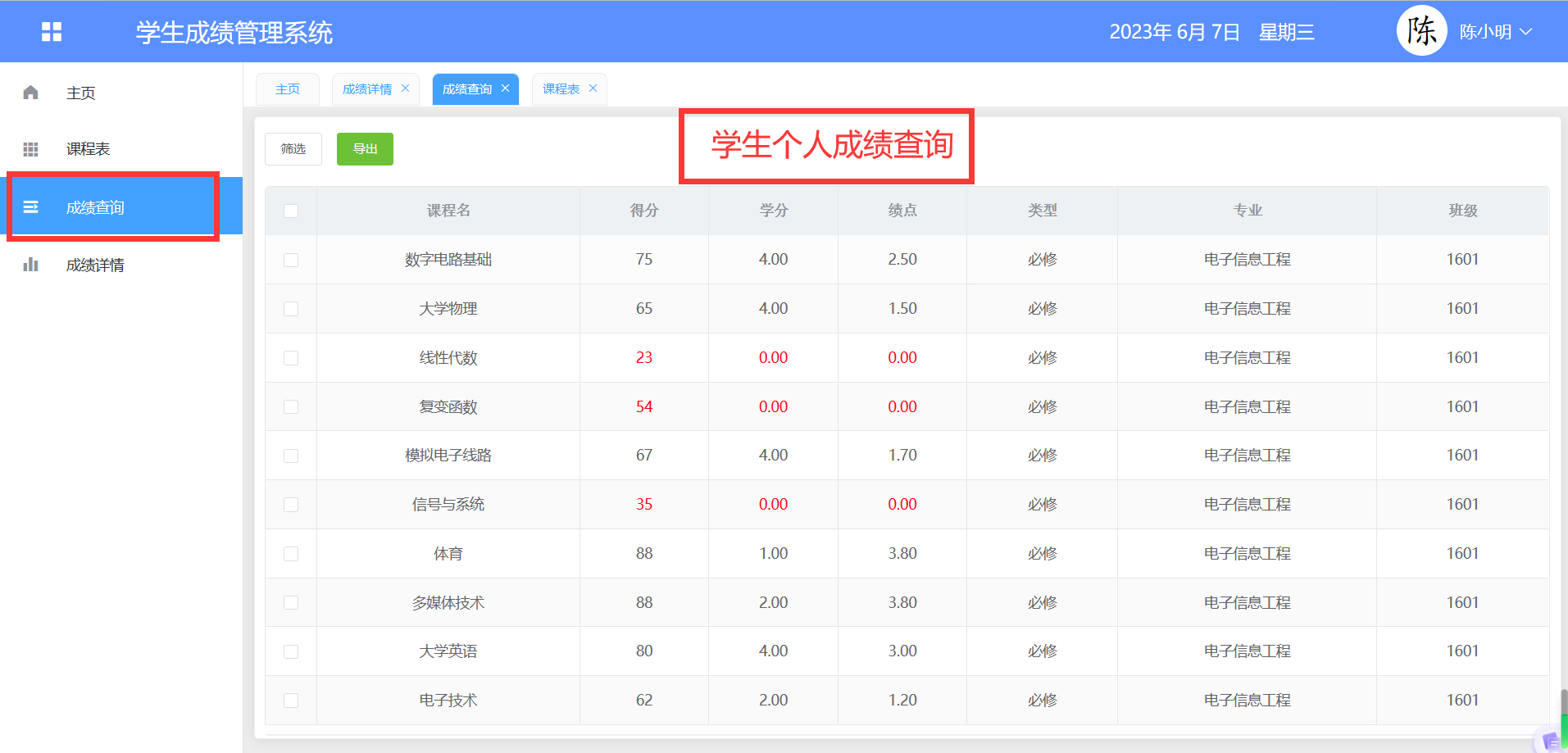The width and height of the screenshot is (1568, 753).
Task: Click the score 75 cell
Action: tap(644, 260)
